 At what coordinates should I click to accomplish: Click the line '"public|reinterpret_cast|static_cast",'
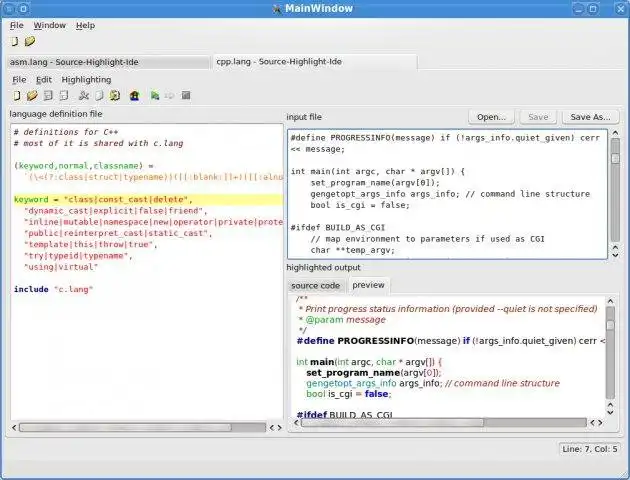pyautogui.click(x=118, y=233)
